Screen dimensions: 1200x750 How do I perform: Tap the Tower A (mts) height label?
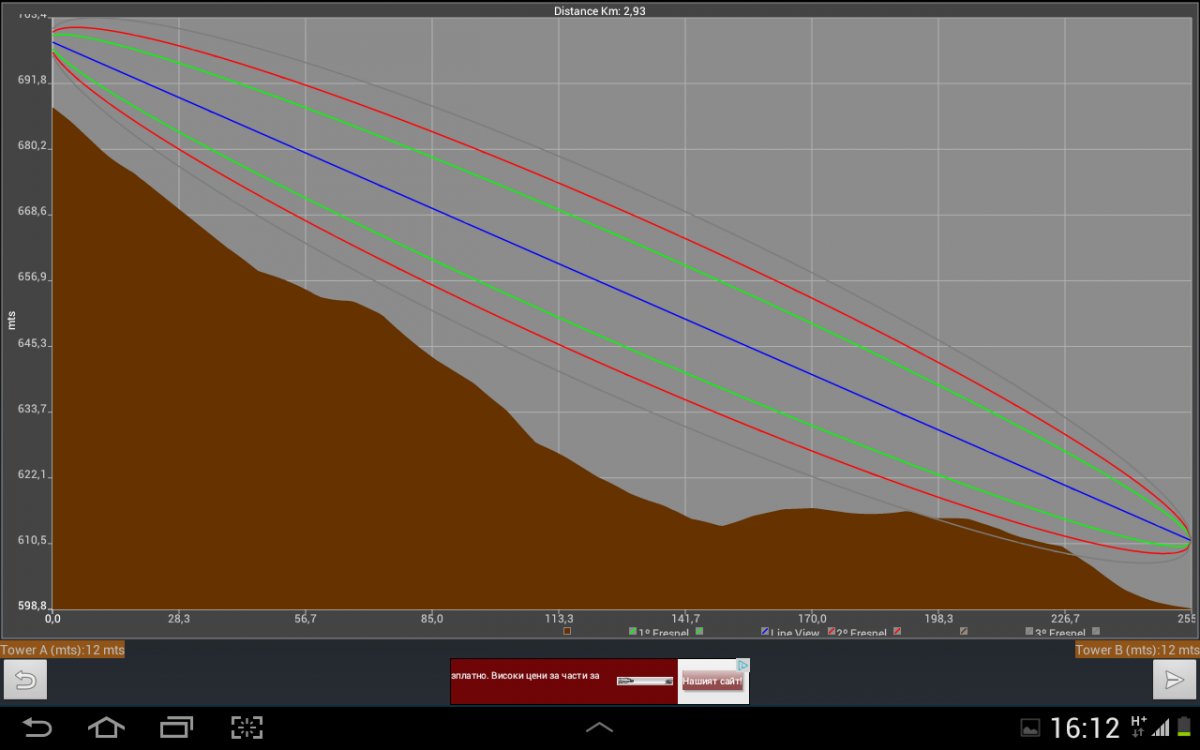point(63,650)
